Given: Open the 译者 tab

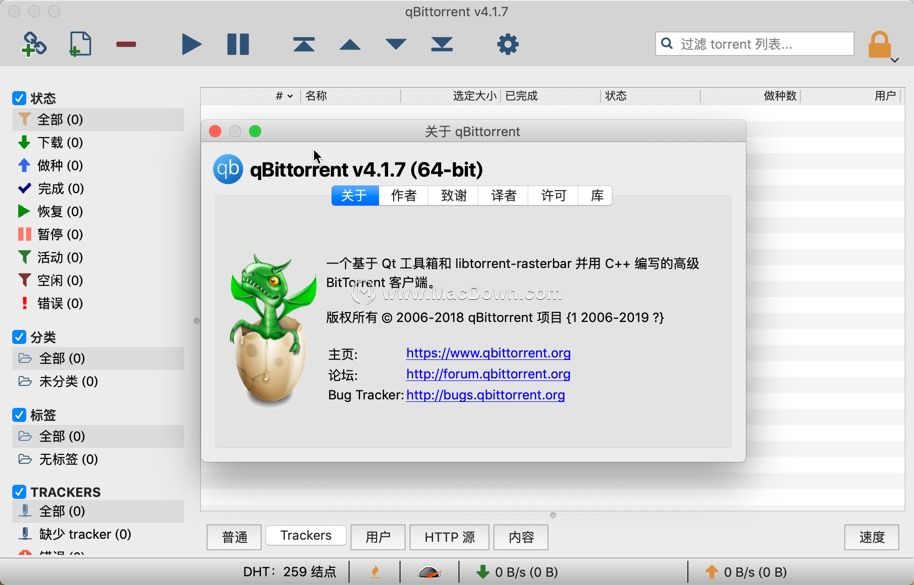Looking at the screenshot, I should click(504, 195).
